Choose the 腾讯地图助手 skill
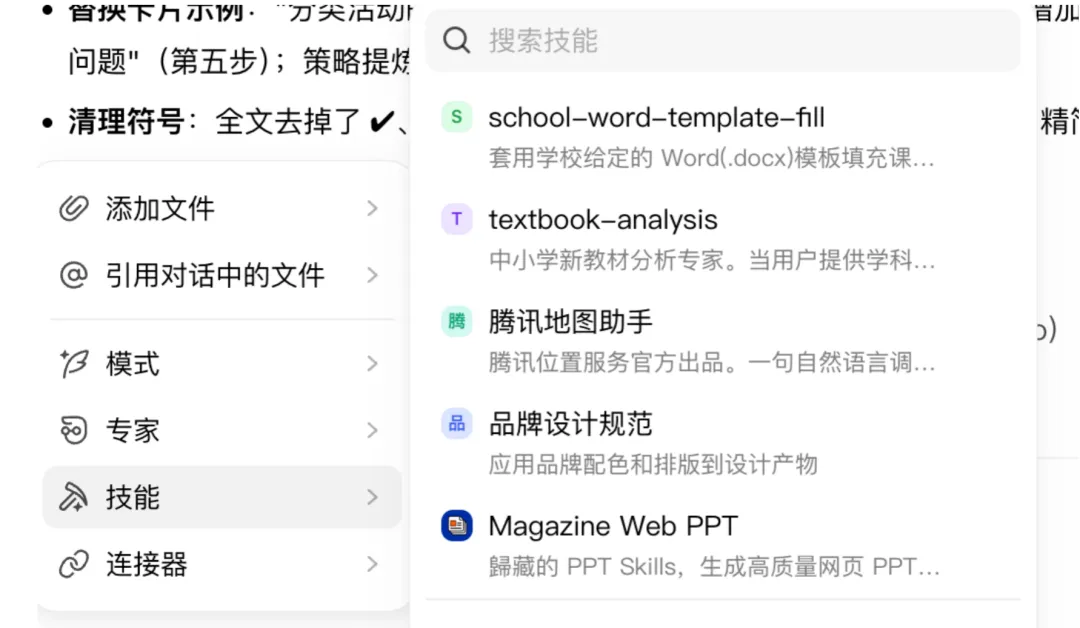The height and width of the screenshot is (628, 1080). (x=723, y=342)
